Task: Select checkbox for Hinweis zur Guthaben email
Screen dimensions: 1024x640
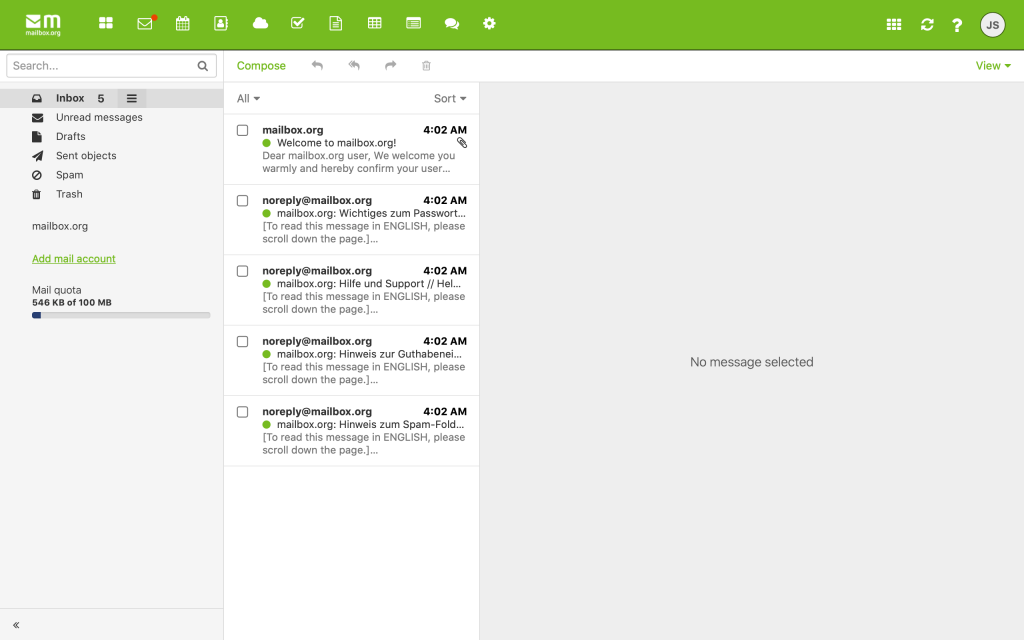Action: [242, 342]
